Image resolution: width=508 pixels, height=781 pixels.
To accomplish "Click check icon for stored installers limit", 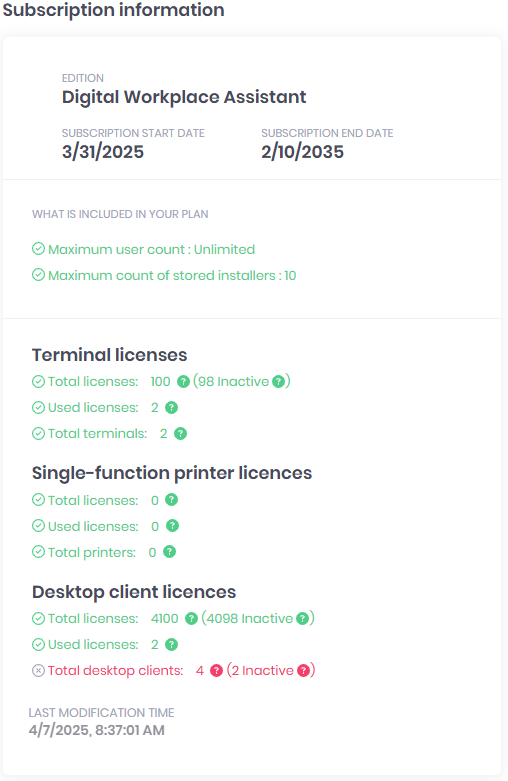I will (38, 274).
